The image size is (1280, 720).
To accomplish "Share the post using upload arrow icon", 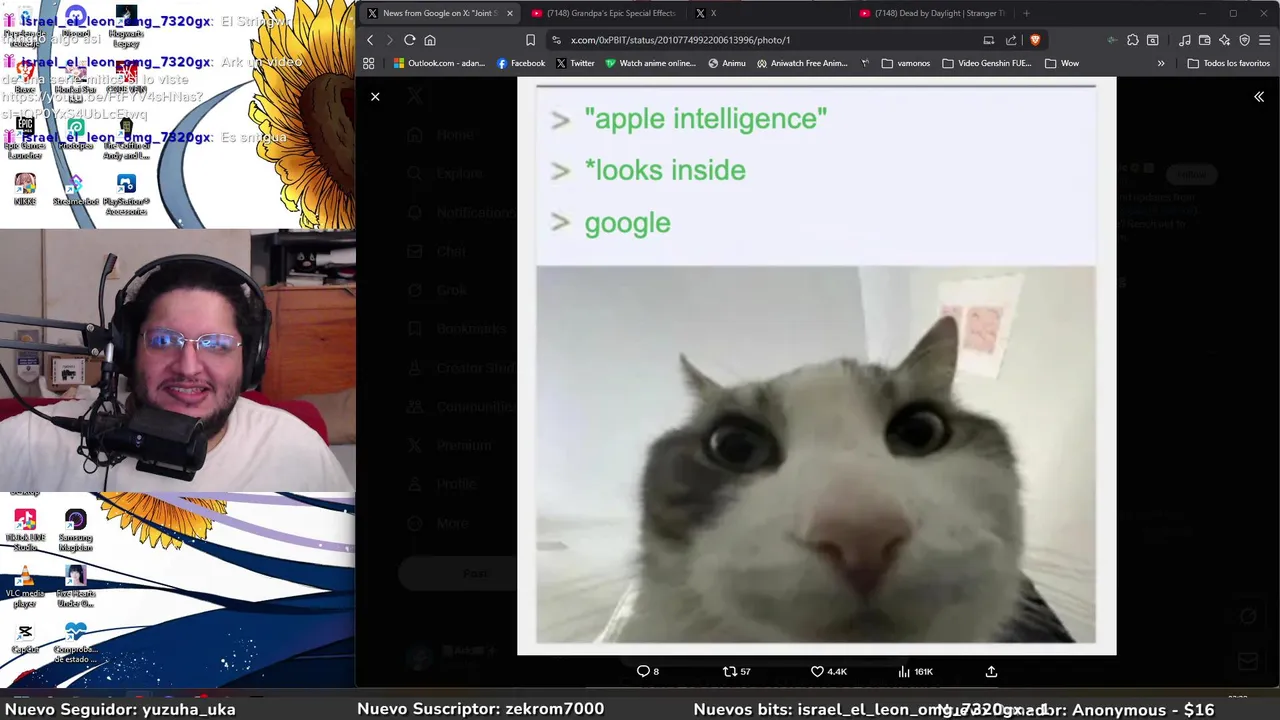I will click(991, 671).
